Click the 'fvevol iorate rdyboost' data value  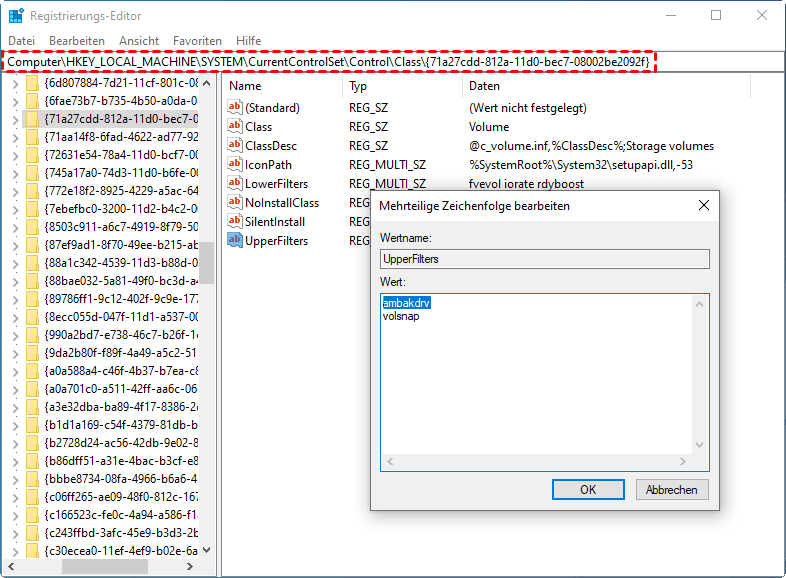pyautogui.click(x=526, y=183)
